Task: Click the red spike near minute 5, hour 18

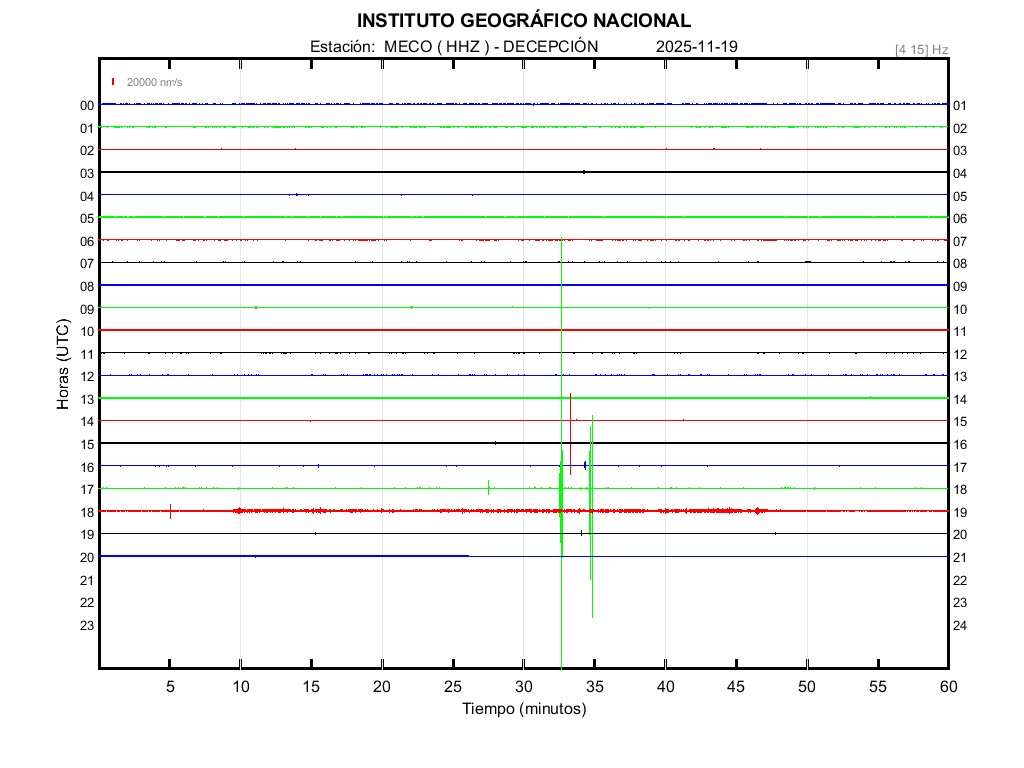Action: pyautogui.click(x=171, y=511)
